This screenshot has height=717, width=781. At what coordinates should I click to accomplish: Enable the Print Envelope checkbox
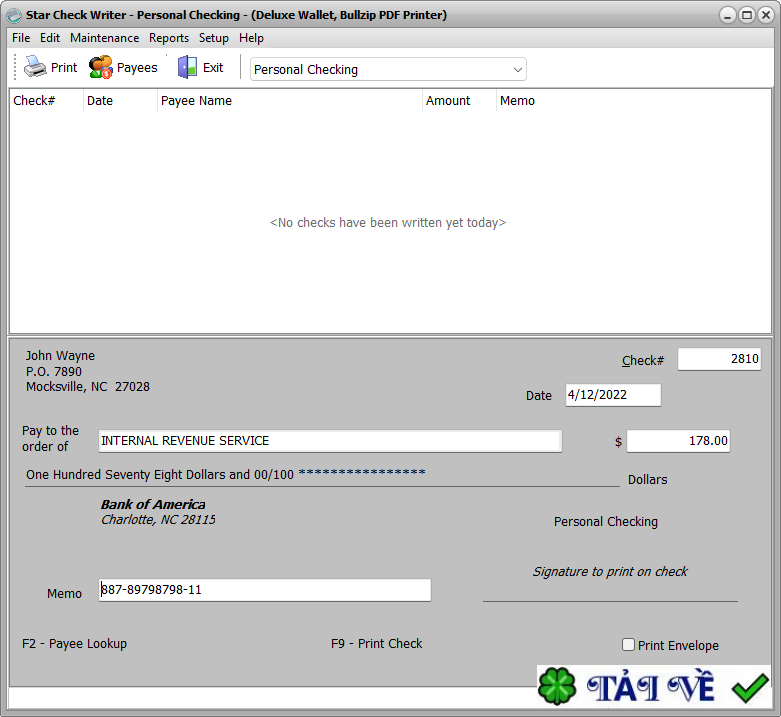(629, 645)
